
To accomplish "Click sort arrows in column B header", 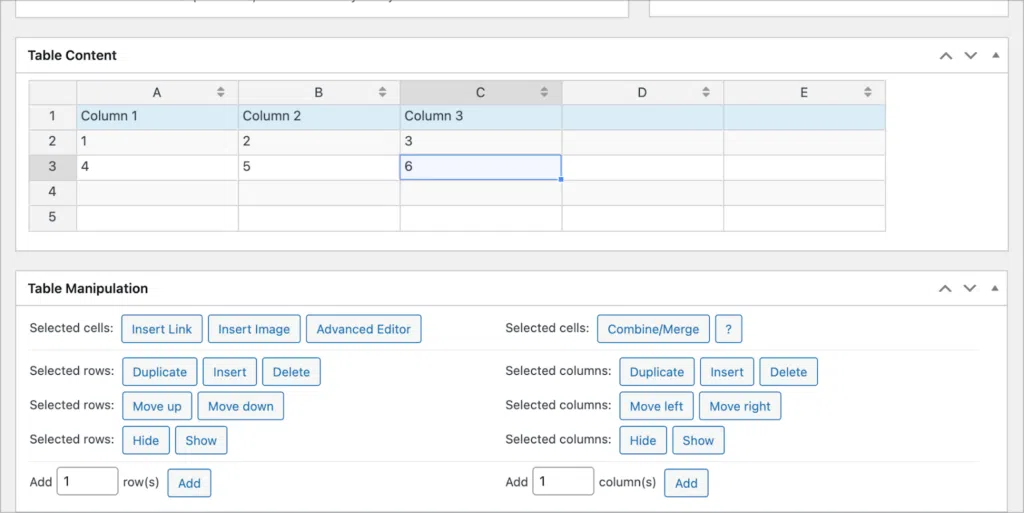I will click(x=383, y=92).
